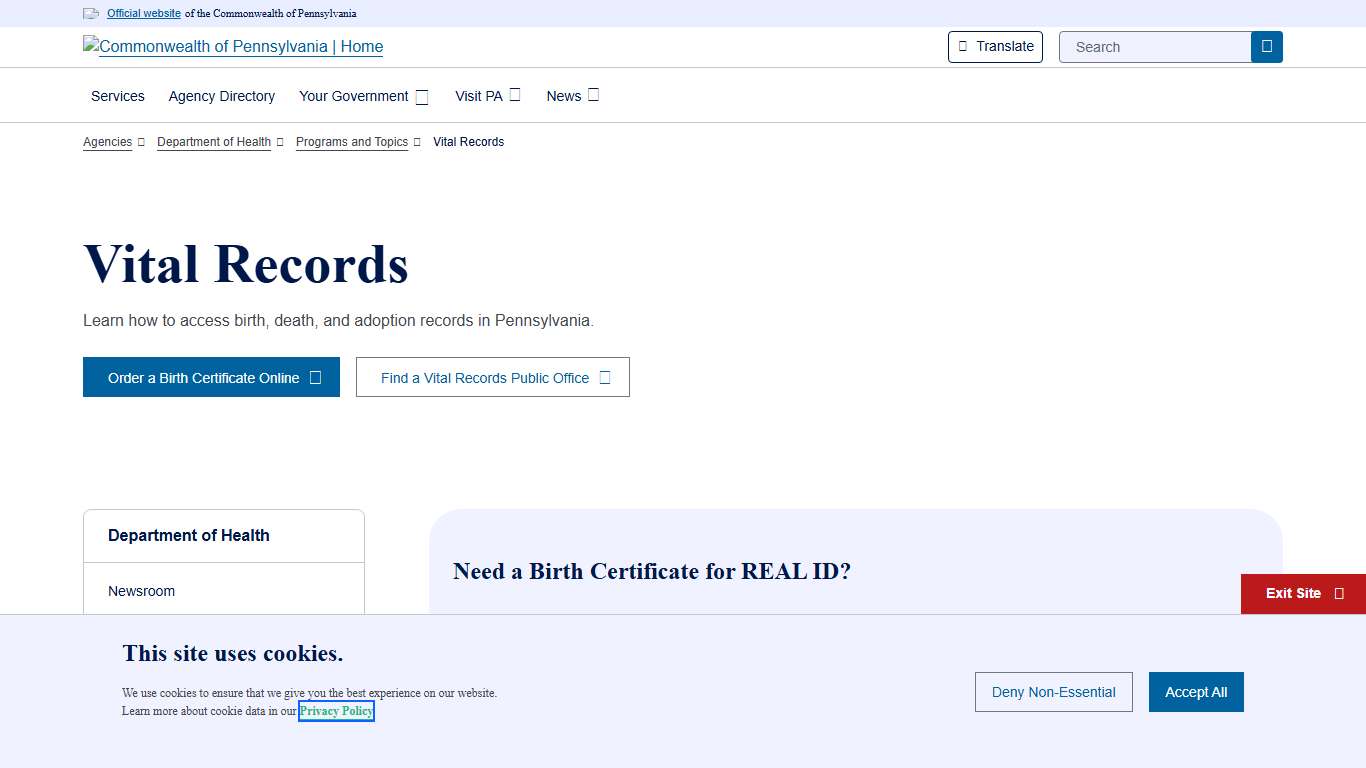Go to Agency Directory in navigation
1366x768 pixels.
point(222,97)
